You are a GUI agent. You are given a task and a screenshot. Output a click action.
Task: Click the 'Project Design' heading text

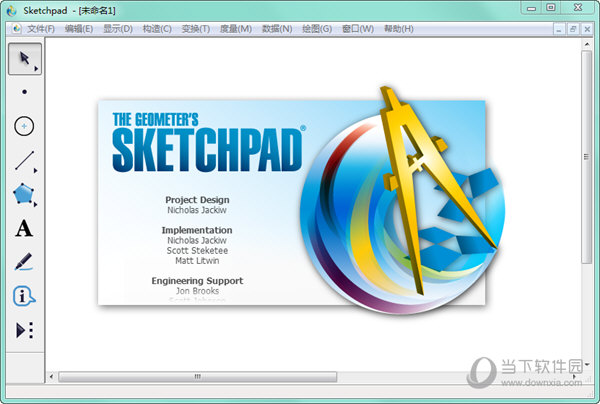coord(197,200)
